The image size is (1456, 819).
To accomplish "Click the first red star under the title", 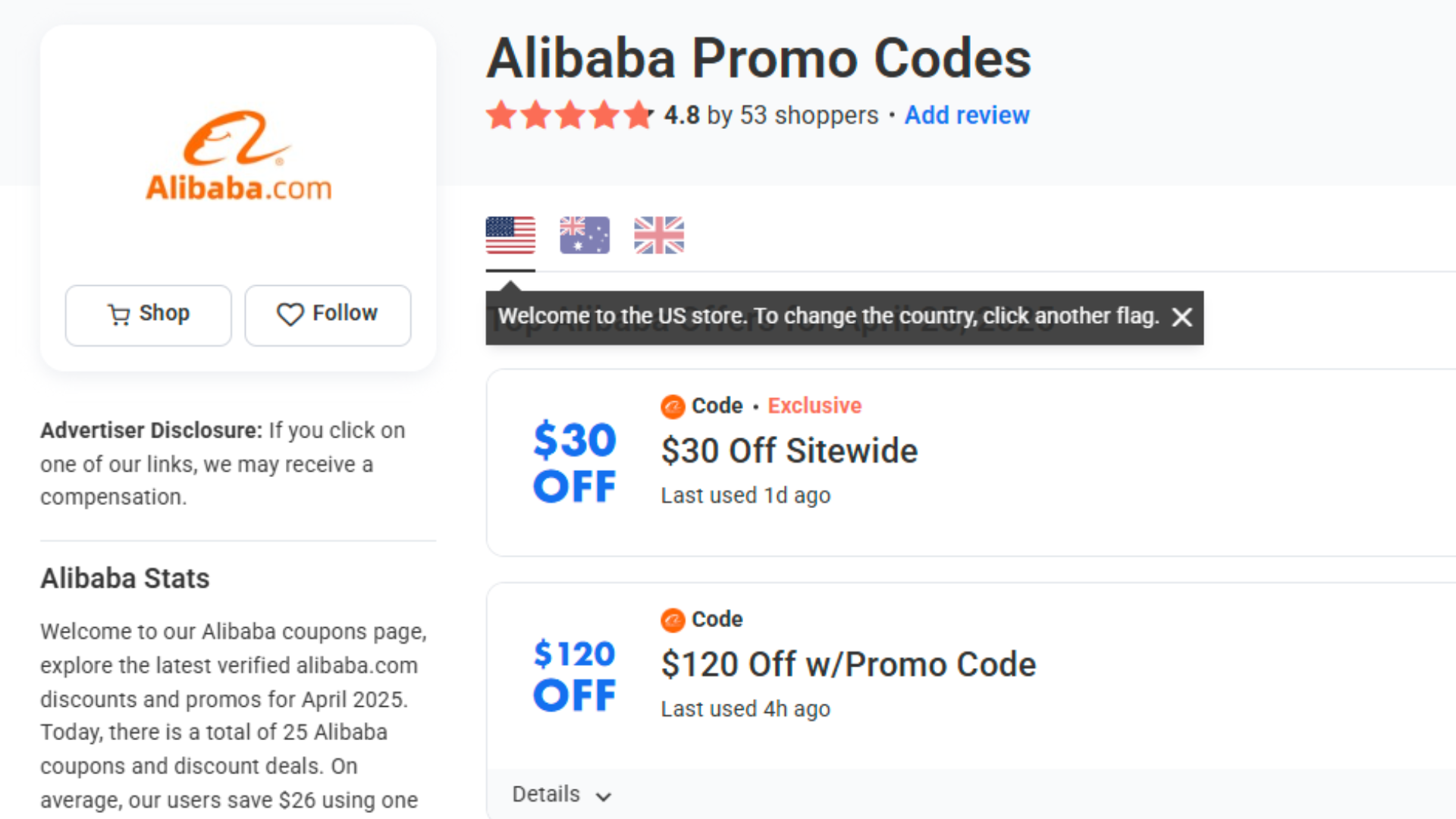I will pos(502,115).
